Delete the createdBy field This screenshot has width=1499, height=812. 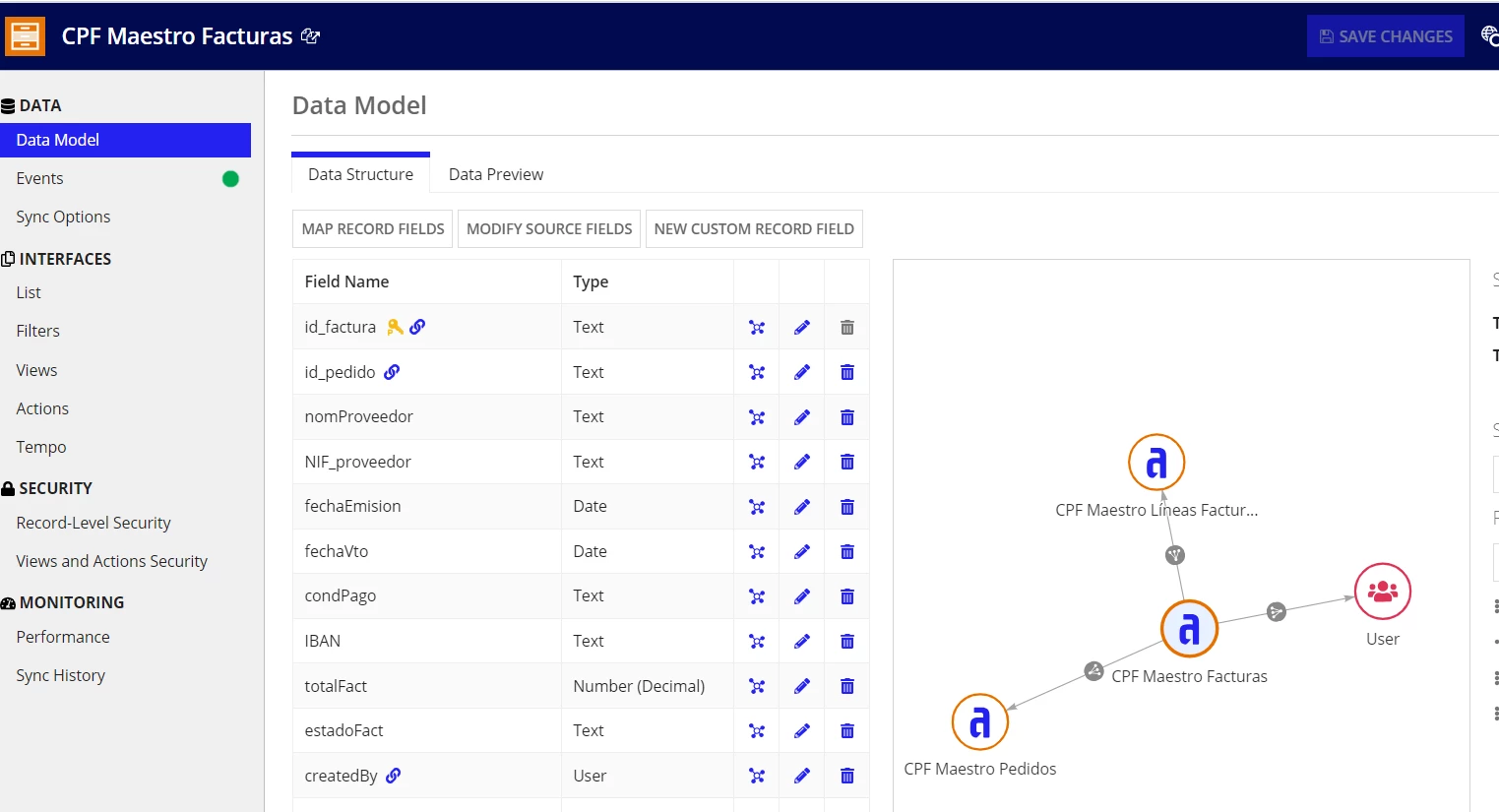pyautogui.click(x=847, y=776)
